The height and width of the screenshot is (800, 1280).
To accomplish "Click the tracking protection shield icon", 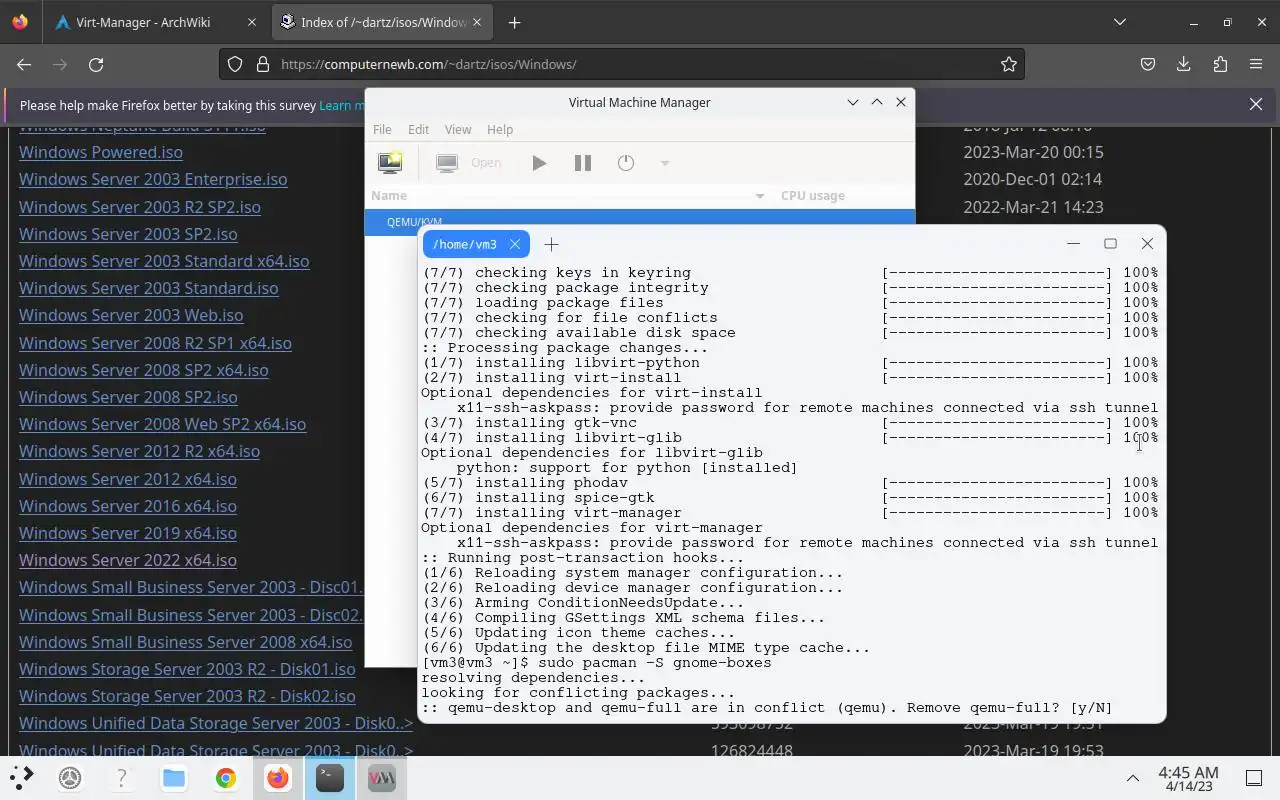I will [235, 64].
